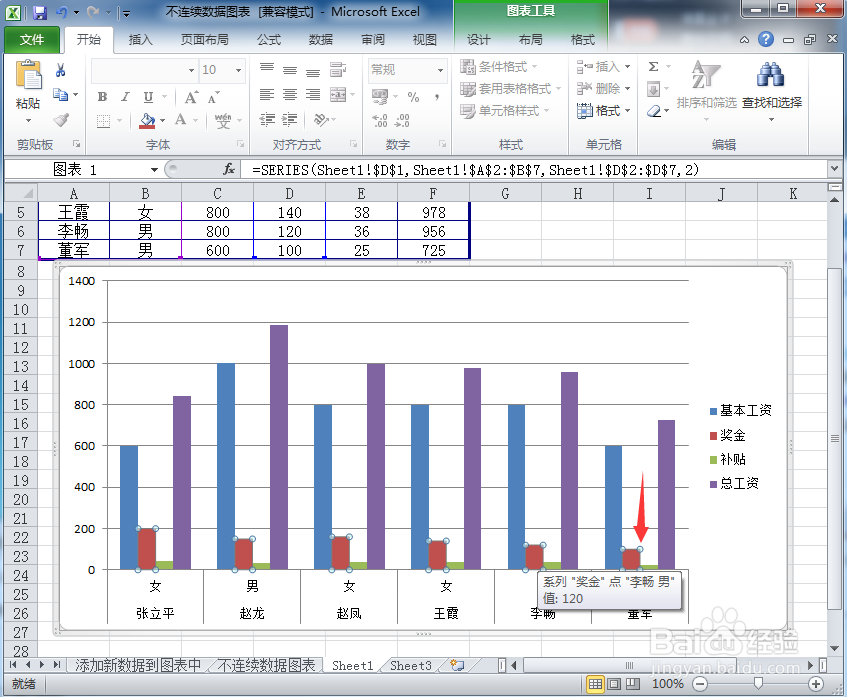The image size is (847, 697).
Task: Open the number format dropdown
Action: tap(440, 70)
